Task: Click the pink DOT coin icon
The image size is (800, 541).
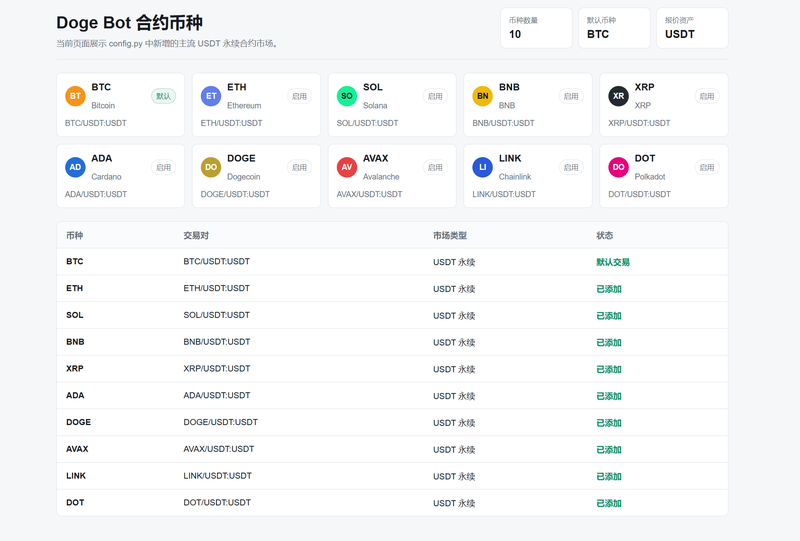Action: pyautogui.click(x=618, y=167)
